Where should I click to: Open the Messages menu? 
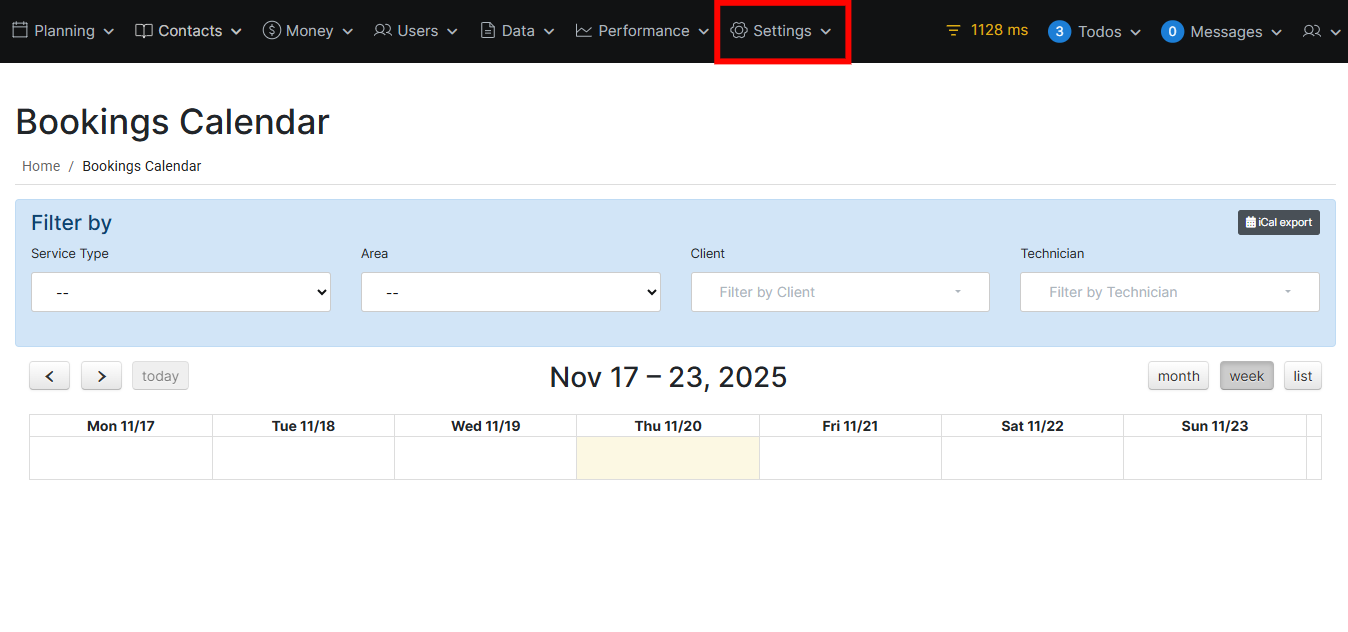click(x=1222, y=32)
